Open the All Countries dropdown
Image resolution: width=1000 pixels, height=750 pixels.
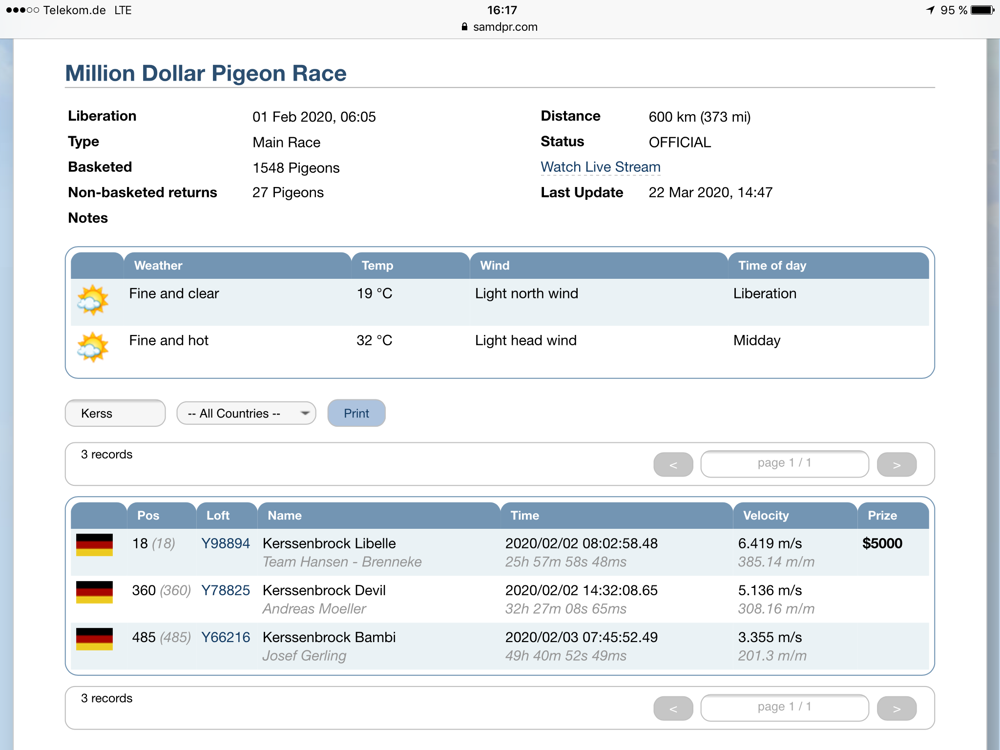(x=246, y=413)
